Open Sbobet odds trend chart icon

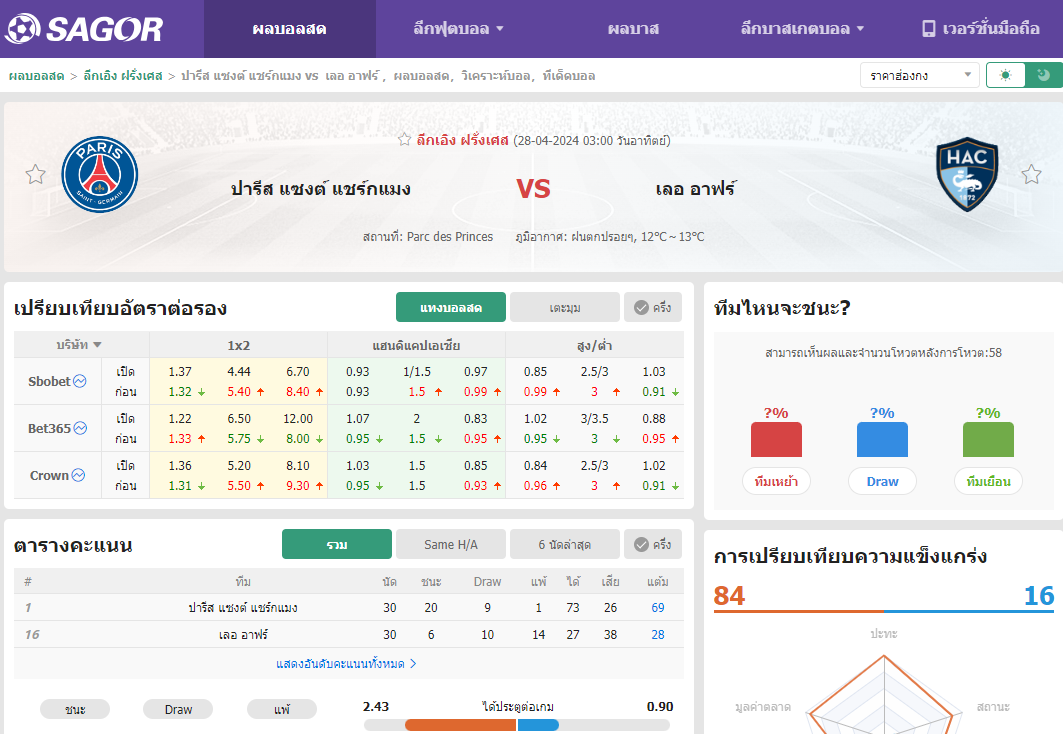(80, 381)
